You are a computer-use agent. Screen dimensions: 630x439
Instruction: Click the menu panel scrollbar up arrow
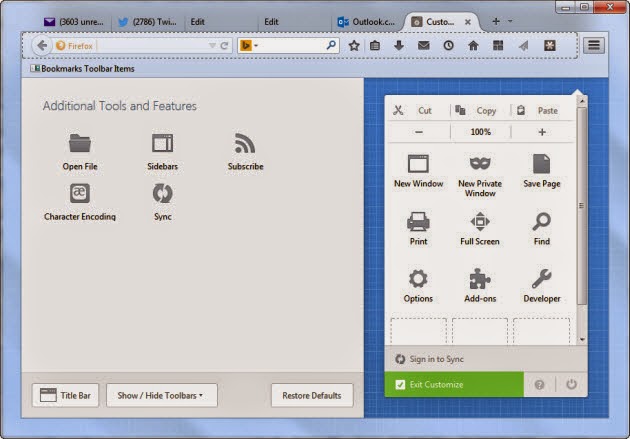(x=582, y=101)
